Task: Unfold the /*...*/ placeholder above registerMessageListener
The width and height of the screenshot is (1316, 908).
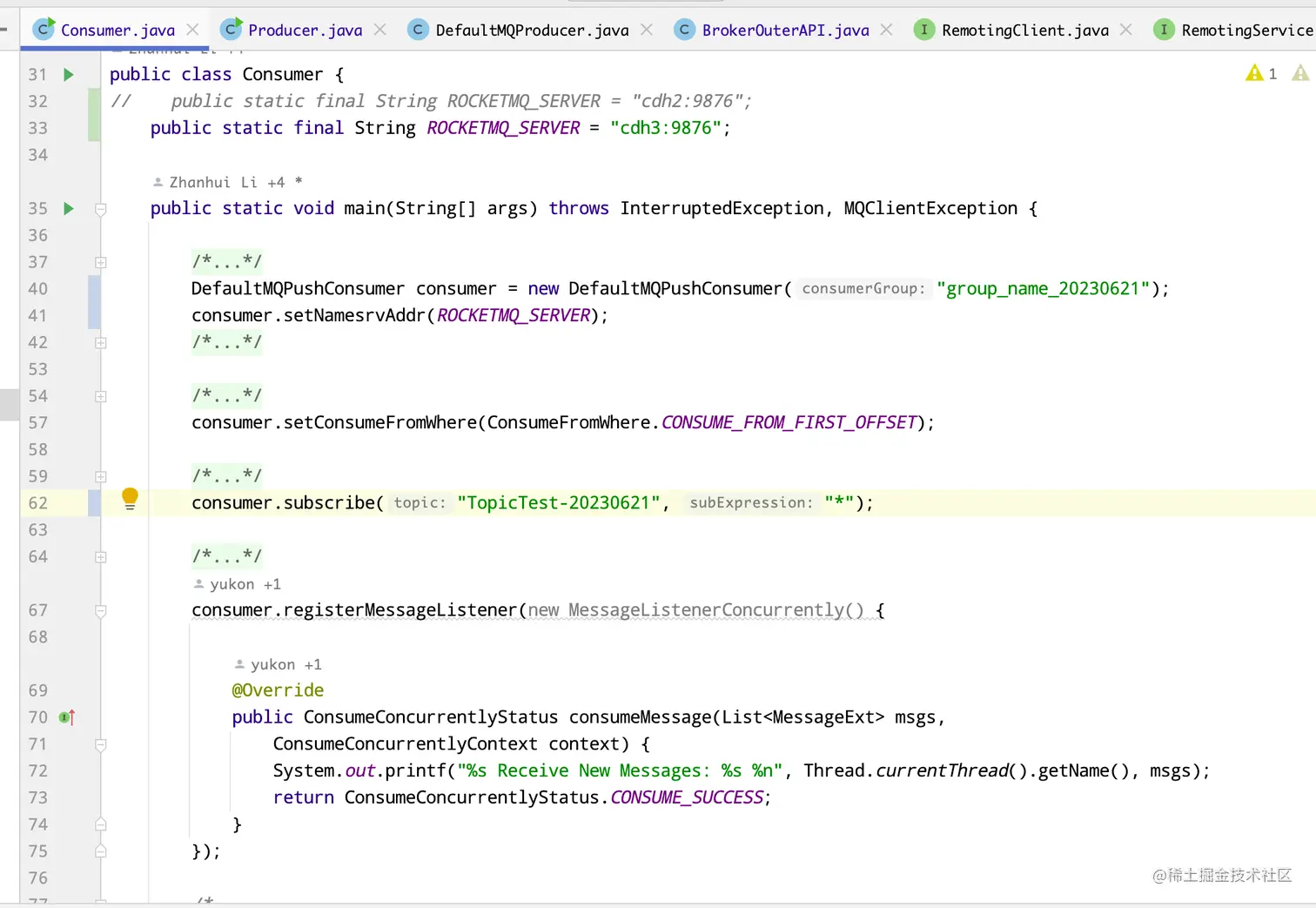Action: tap(226, 556)
